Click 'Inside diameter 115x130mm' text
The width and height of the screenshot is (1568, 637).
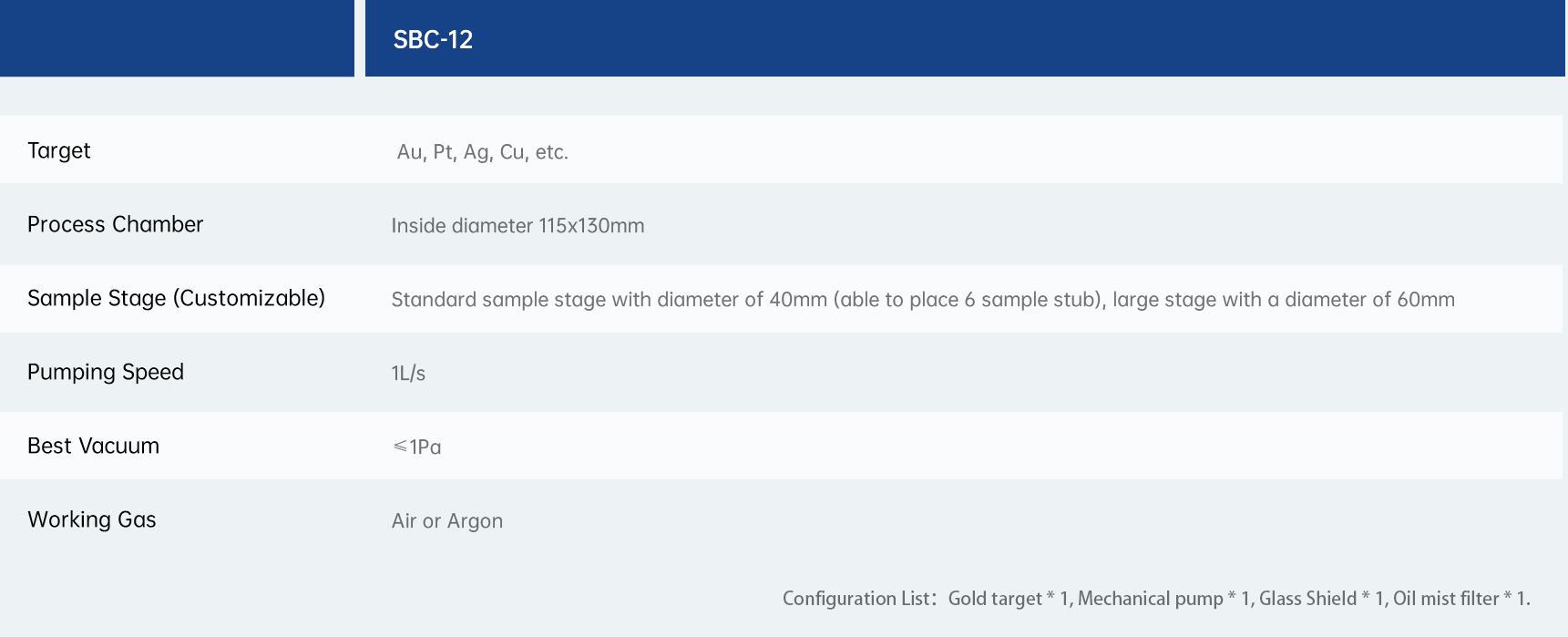click(x=518, y=226)
